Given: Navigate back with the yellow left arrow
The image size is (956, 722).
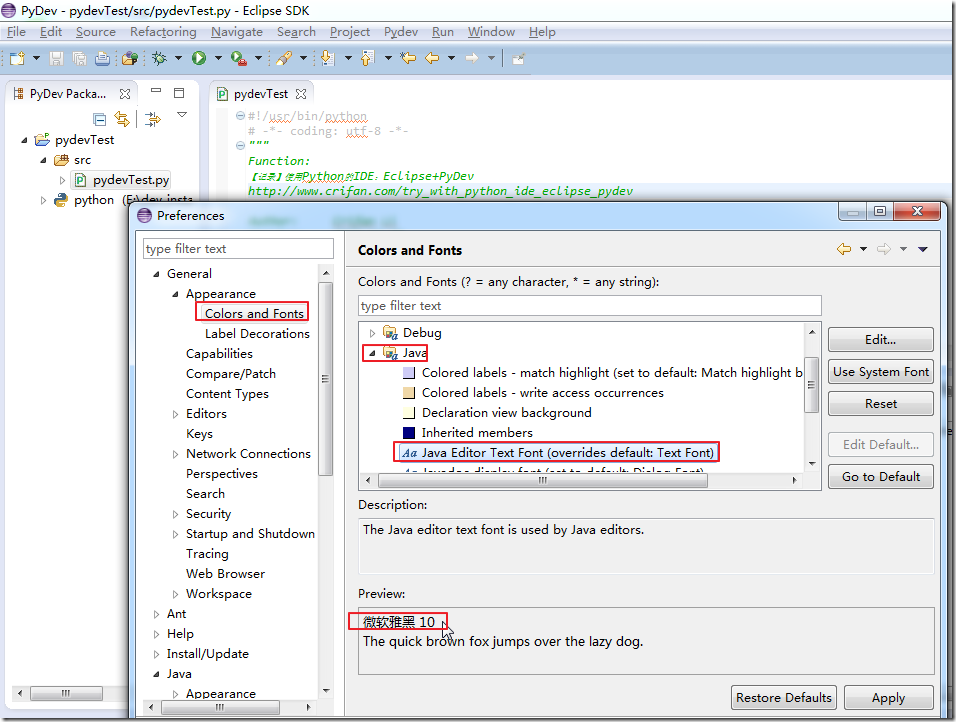Looking at the screenshot, I should click(432, 59).
